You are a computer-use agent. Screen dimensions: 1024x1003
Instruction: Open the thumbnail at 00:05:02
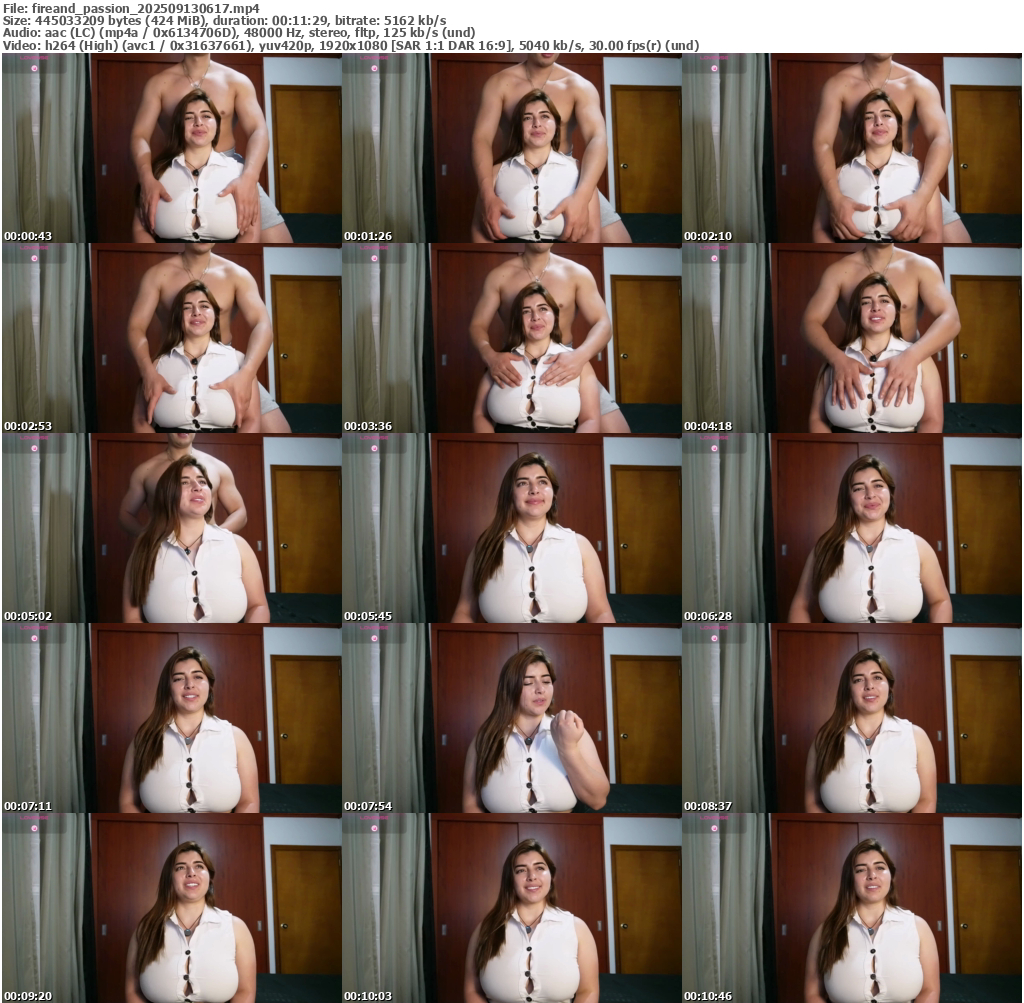tap(171, 528)
